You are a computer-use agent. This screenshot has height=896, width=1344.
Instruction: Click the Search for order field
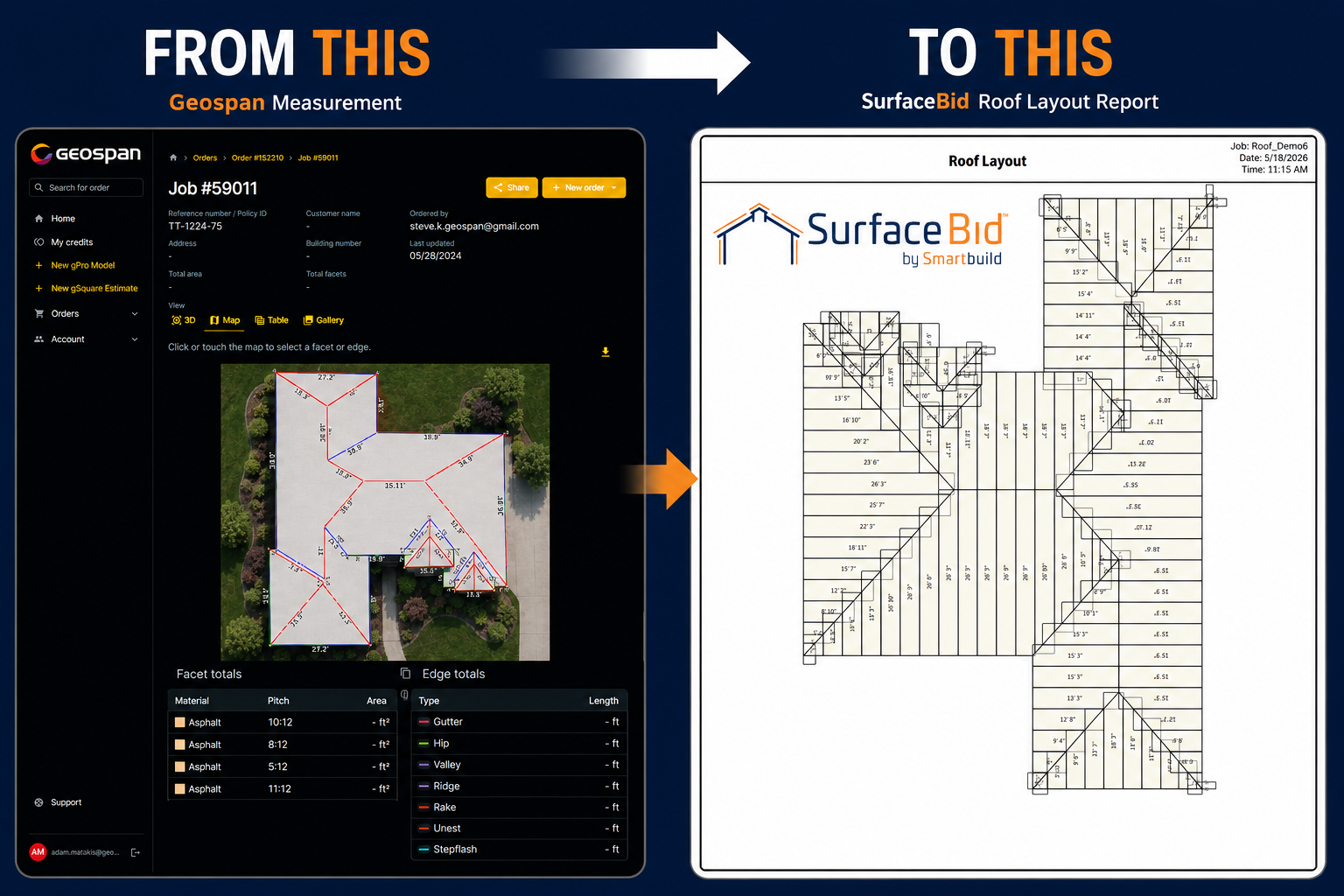(86, 187)
